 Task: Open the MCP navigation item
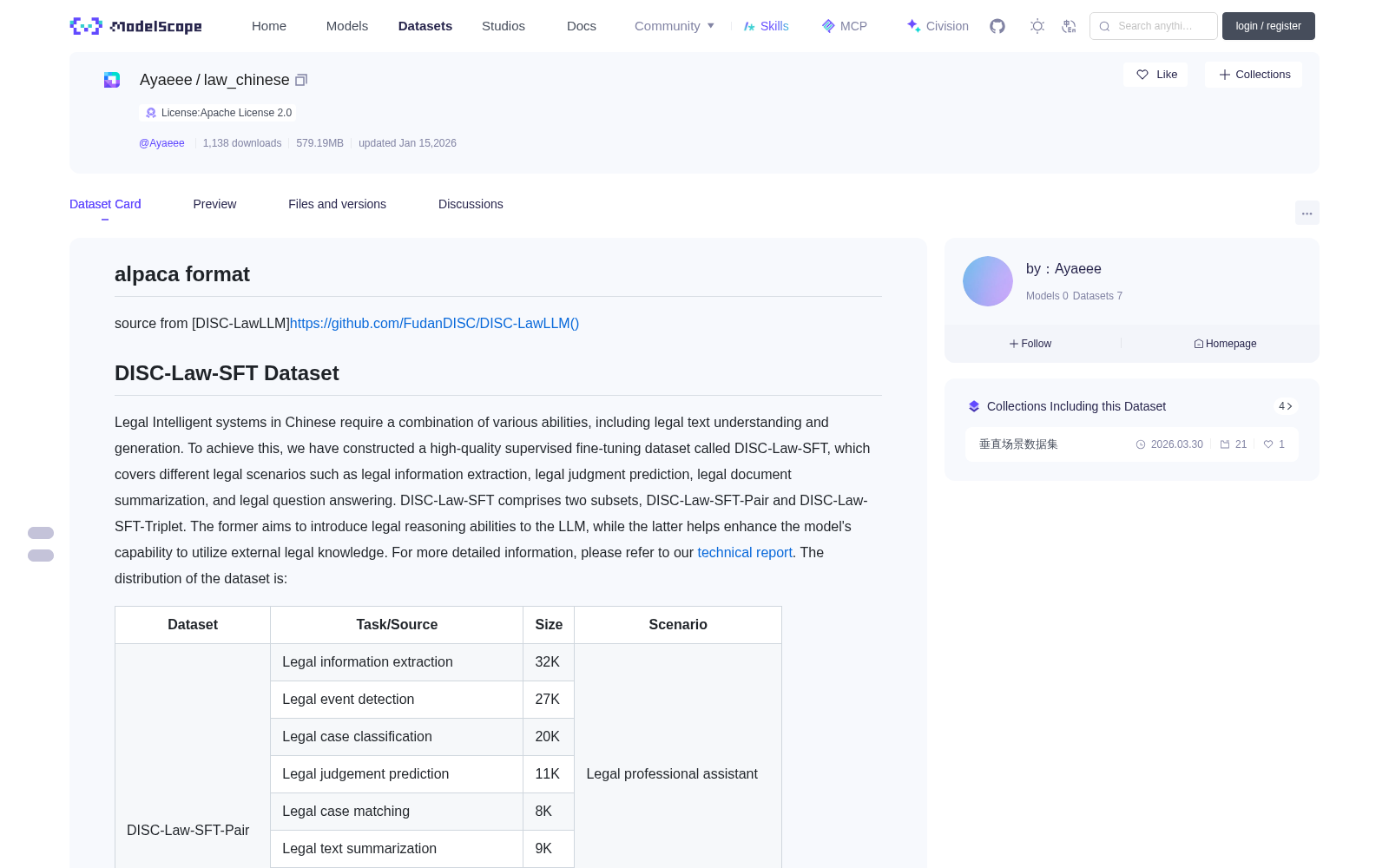(844, 26)
